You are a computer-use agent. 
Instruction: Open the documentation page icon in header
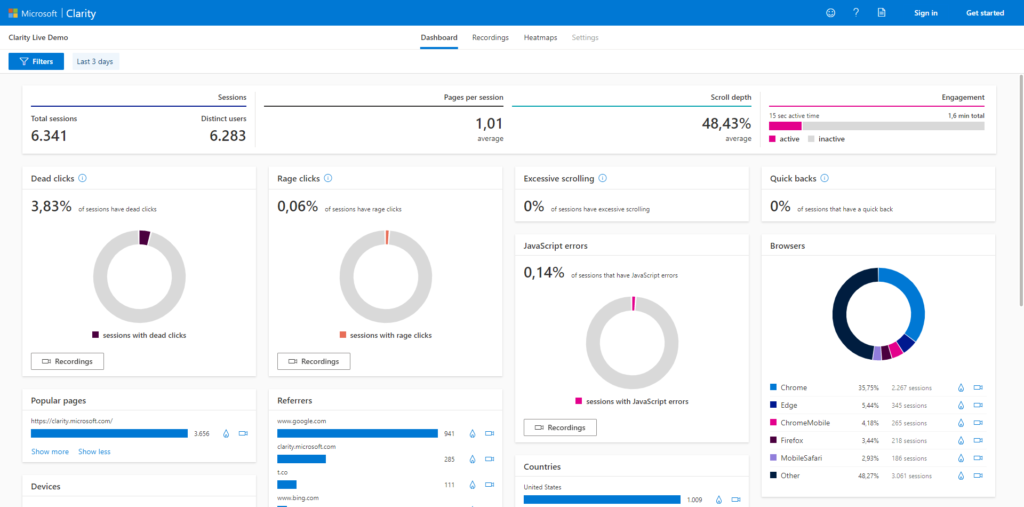pyautogui.click(x=881, y=12)
